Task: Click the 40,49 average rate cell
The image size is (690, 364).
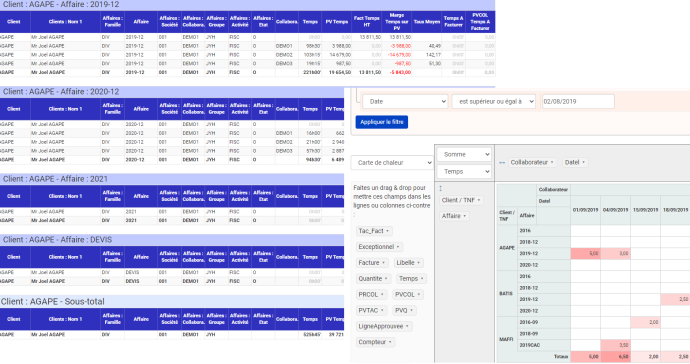Action: click(435, 46)
